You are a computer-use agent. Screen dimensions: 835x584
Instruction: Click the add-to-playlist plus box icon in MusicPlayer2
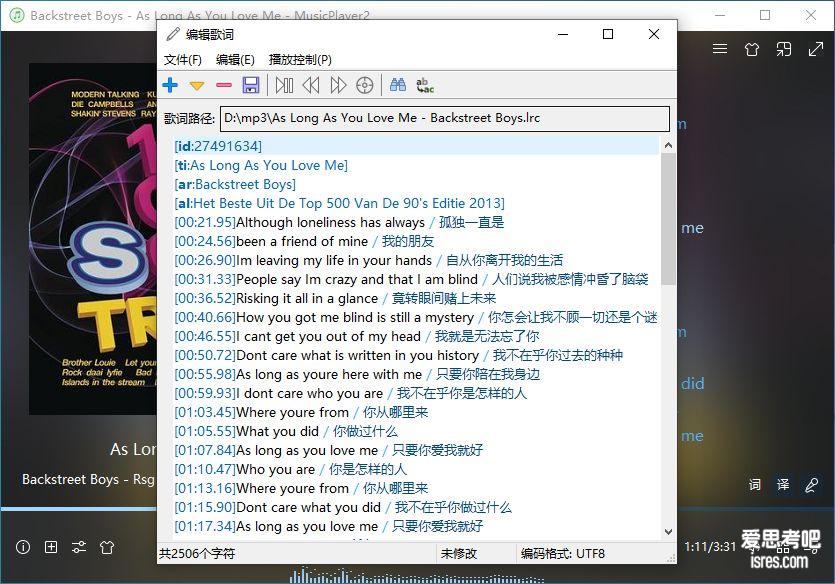(51, 547)
